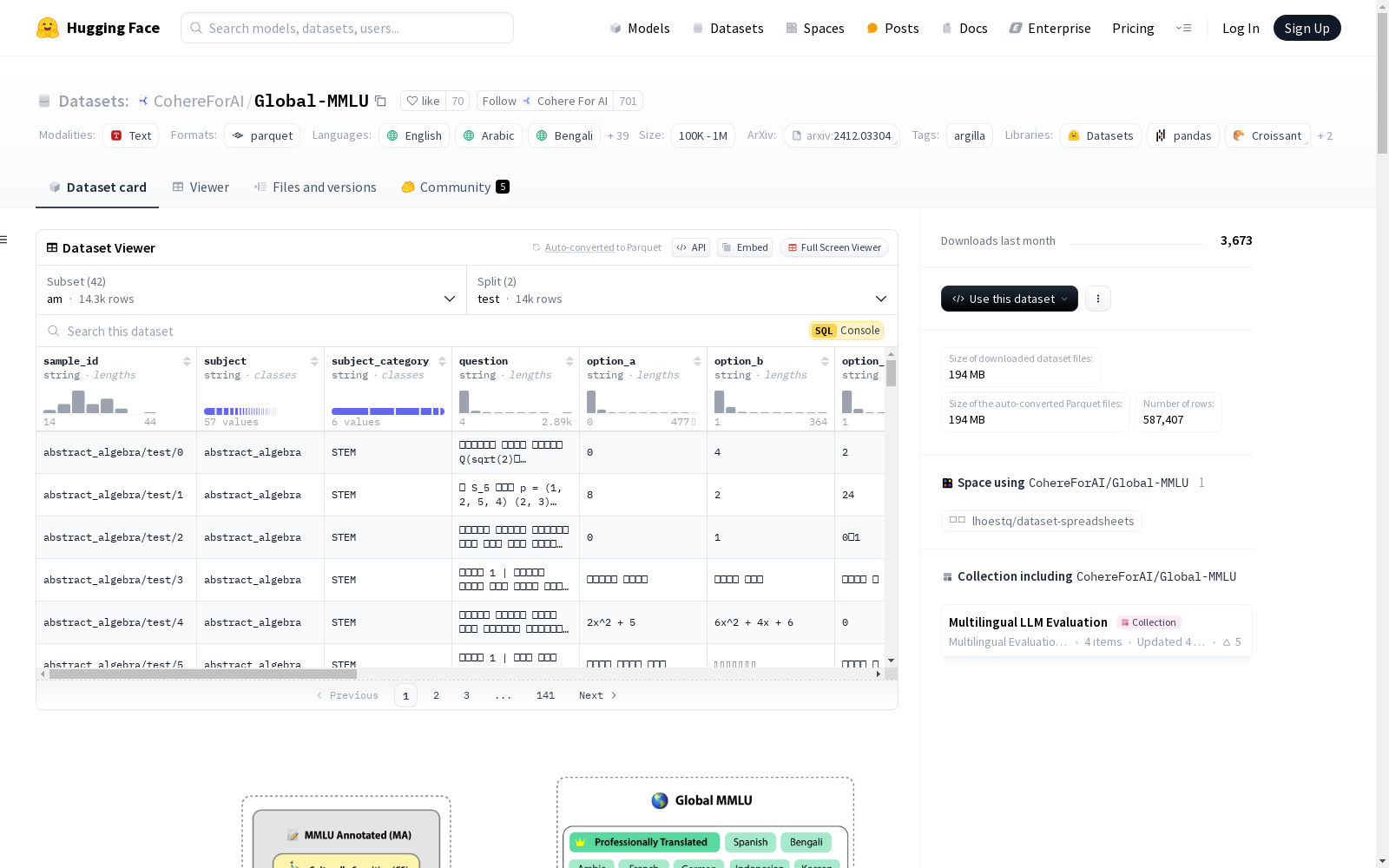The width and height of the screenshot is (1389, 868).
Task: Click the Auto-converted to Parquet link
Action: click(x=579, y=247)
